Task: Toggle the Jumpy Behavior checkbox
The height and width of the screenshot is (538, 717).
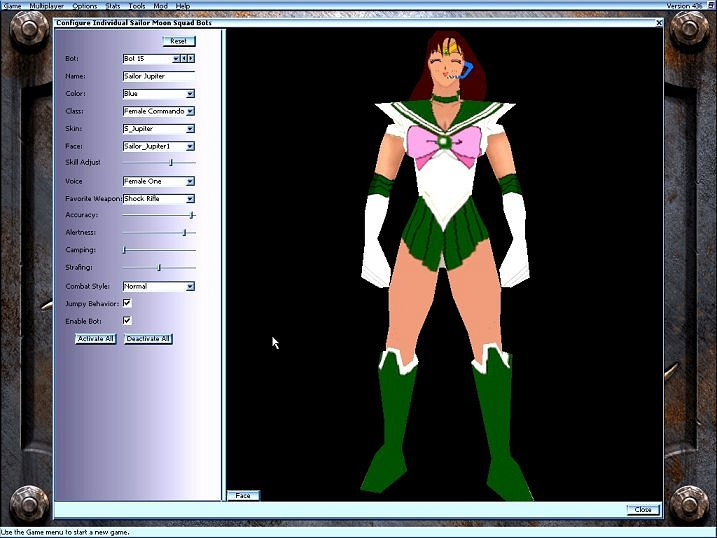Action: coord(127,303)
